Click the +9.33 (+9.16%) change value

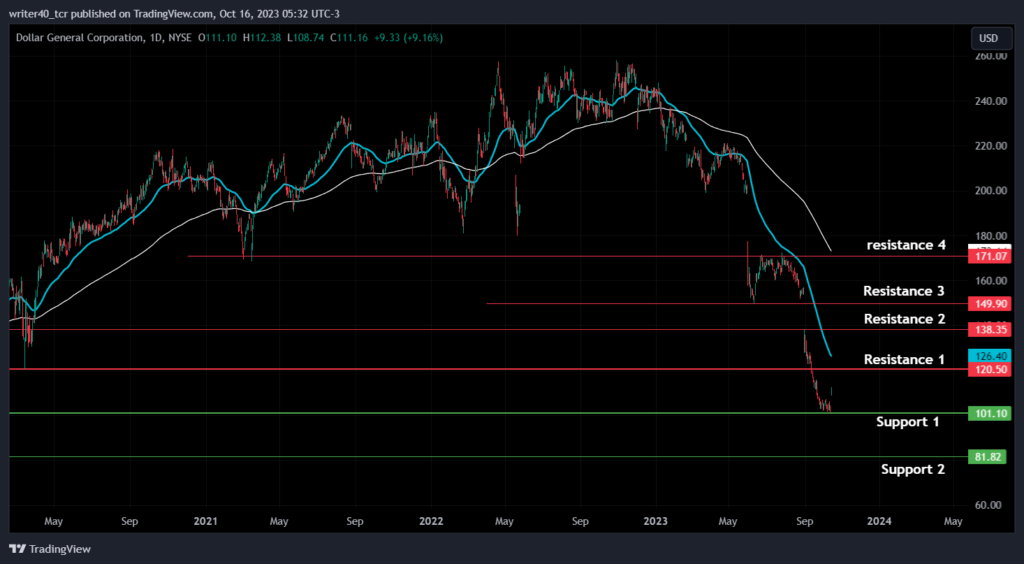click(x=408, y=39)
